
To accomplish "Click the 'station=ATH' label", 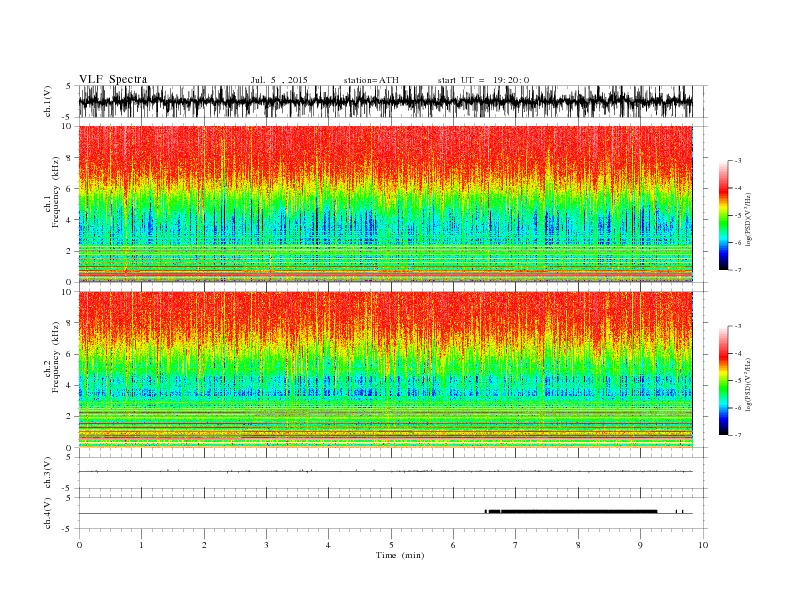I will coord(371,80).
